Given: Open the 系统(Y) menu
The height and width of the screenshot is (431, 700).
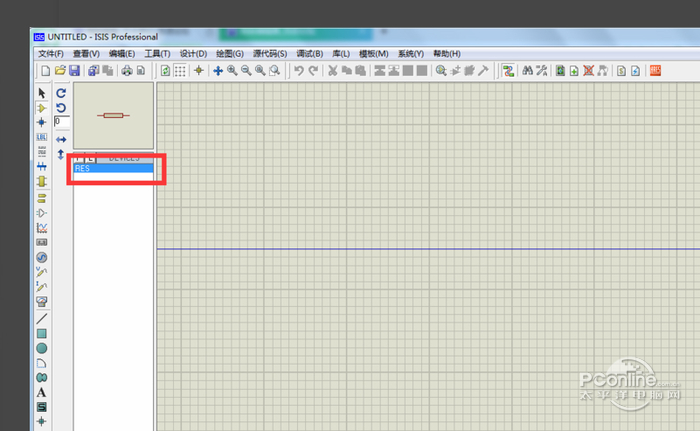Looking at the screenshot, I should click(410, 54).
